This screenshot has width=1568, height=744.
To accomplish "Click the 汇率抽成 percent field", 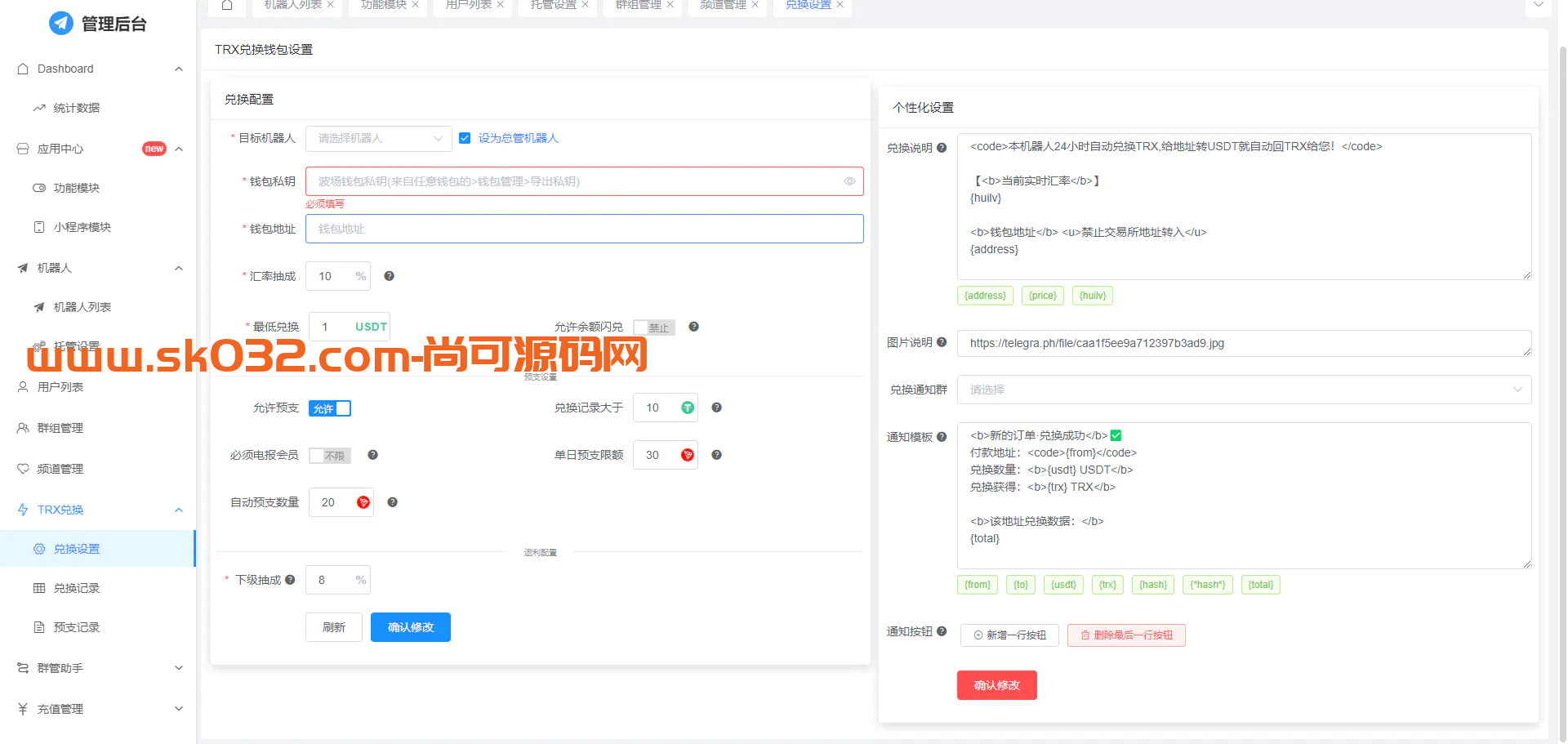I will pos(337,276).
